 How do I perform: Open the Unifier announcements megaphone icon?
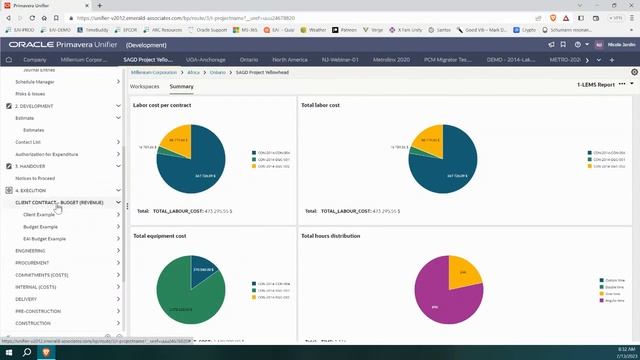click(x=551, y=44)
